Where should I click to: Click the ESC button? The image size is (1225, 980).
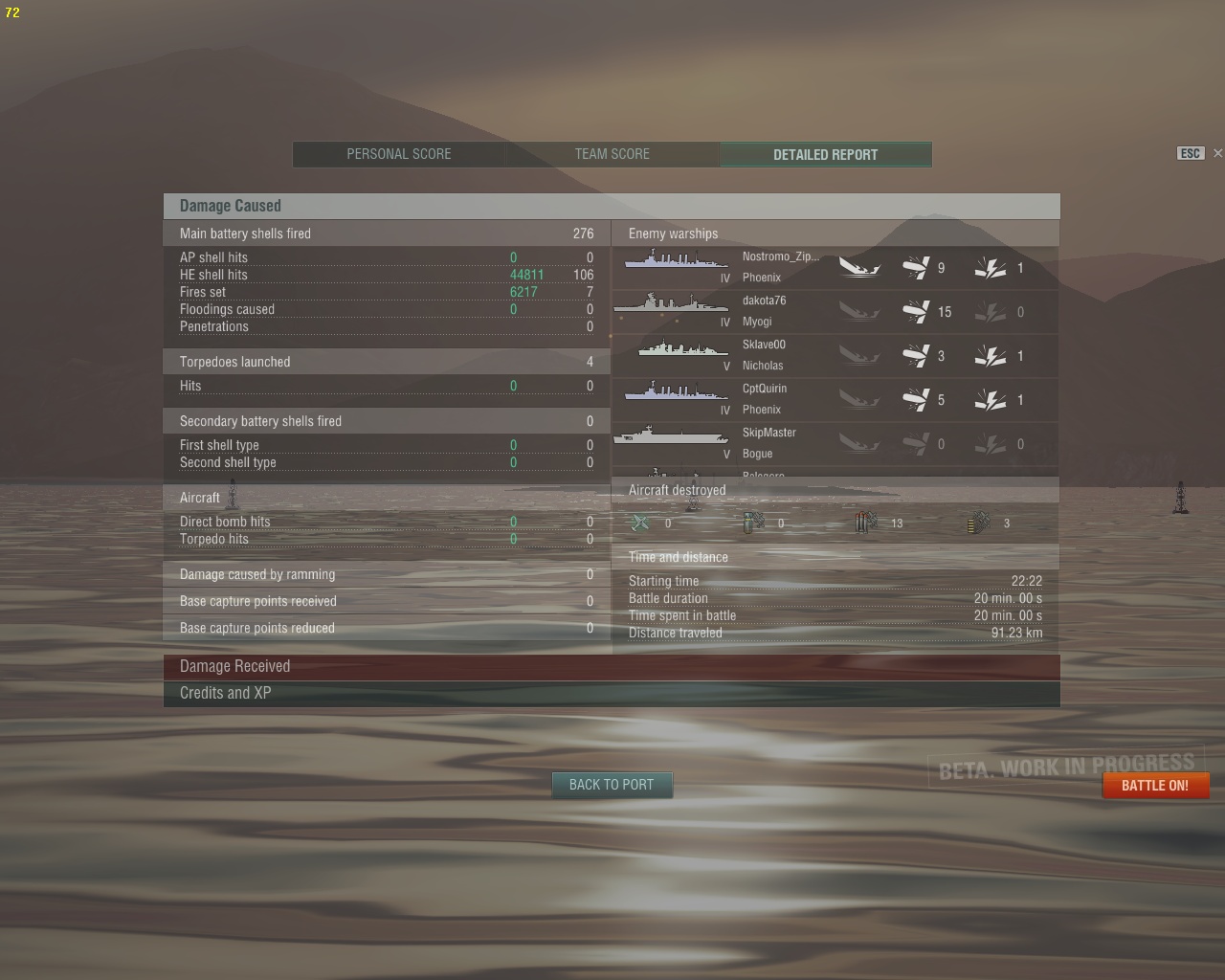tap(1190, 153)
